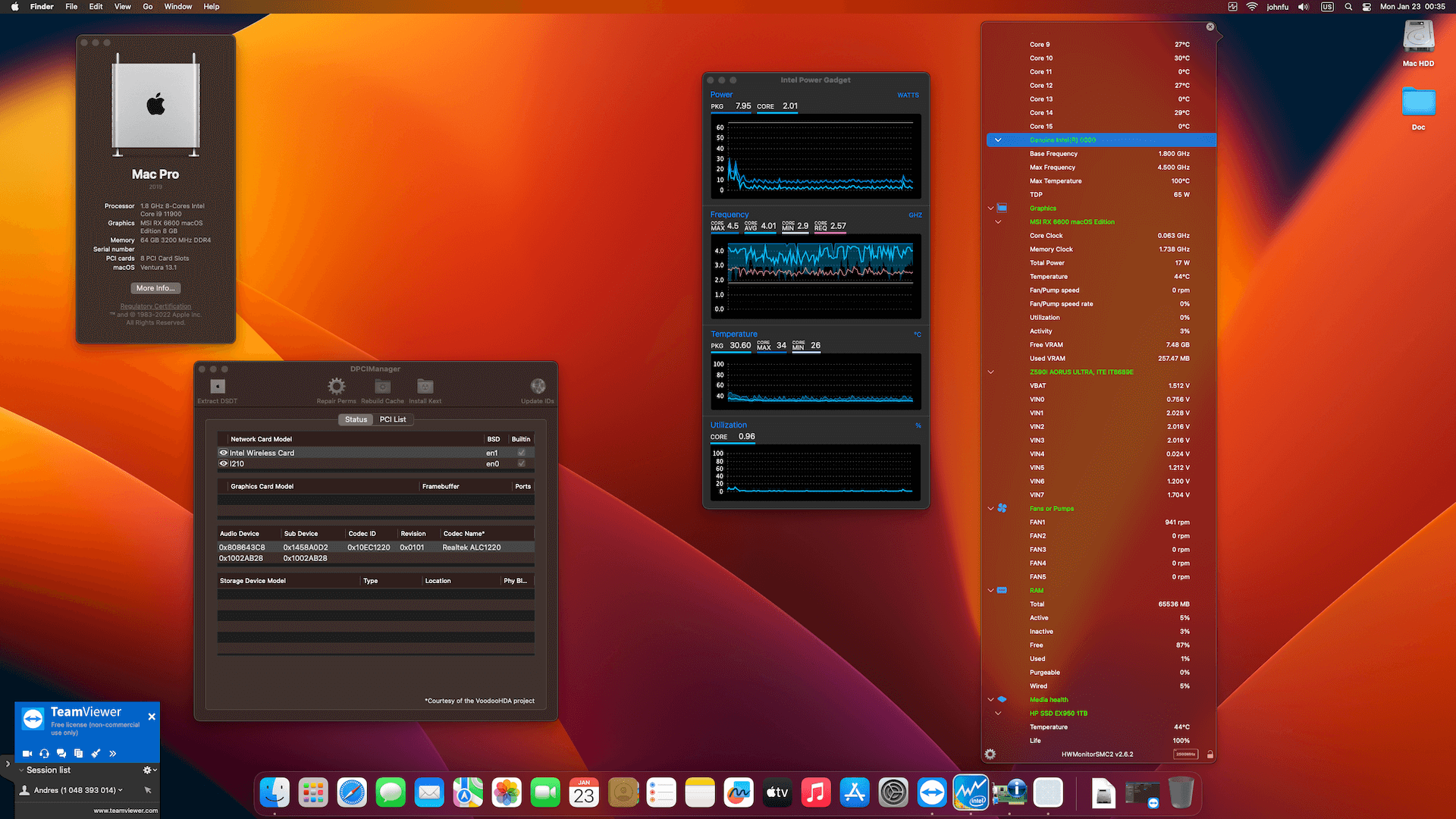1456x819 pixels.
Task: Collapse the RAM section in HWMonitor
Action: (990, 591)
